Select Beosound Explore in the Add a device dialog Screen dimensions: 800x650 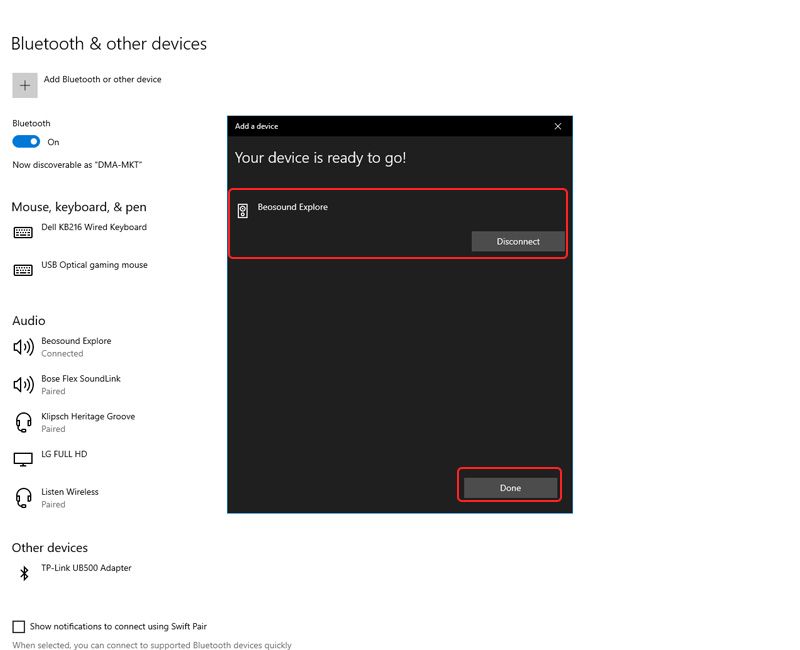(x=292, y=207)
